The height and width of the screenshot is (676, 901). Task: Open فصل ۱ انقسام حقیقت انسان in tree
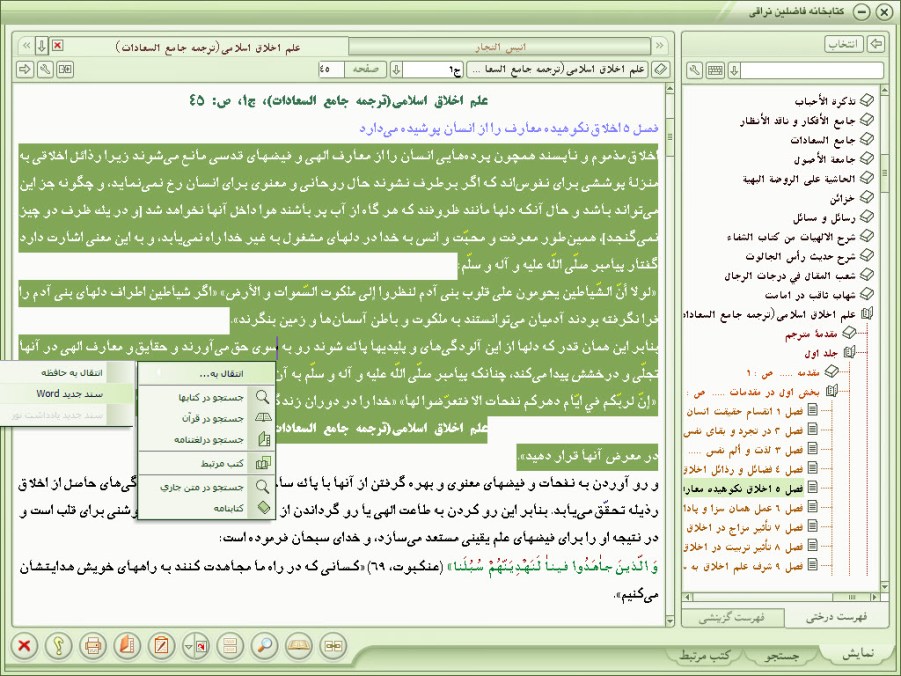coord(744,411)
